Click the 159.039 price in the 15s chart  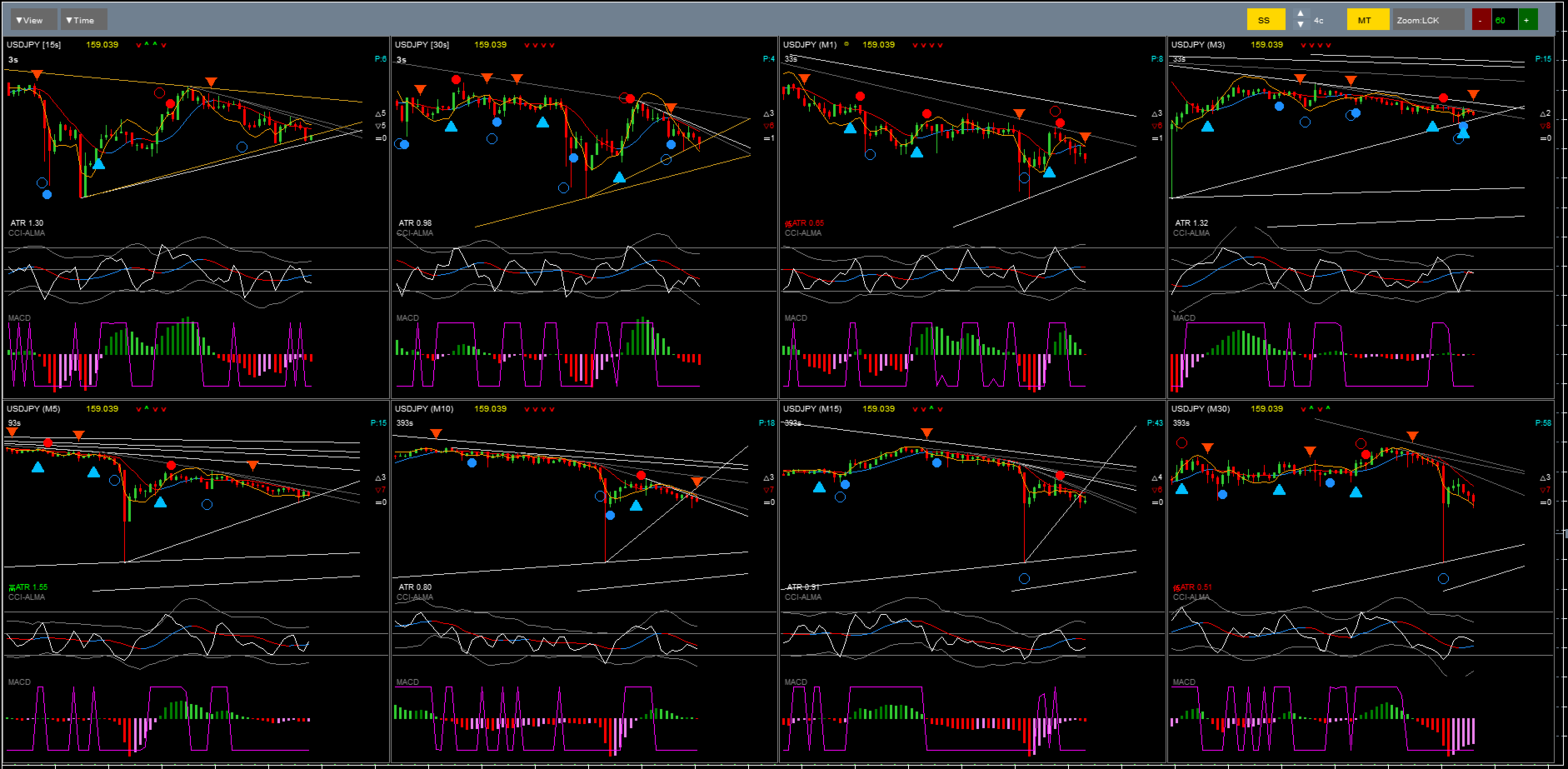point(102,45)
